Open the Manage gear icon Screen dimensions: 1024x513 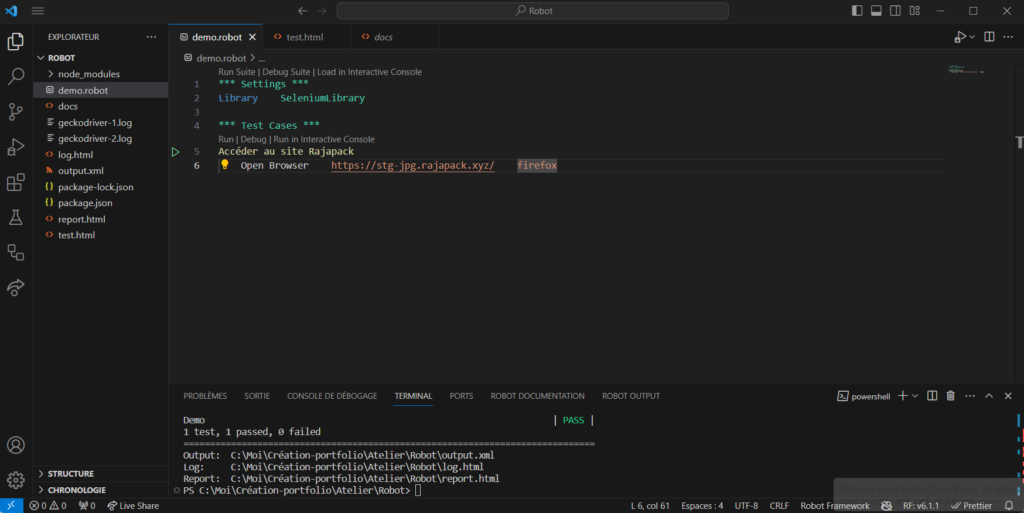[x=16, y=480]
